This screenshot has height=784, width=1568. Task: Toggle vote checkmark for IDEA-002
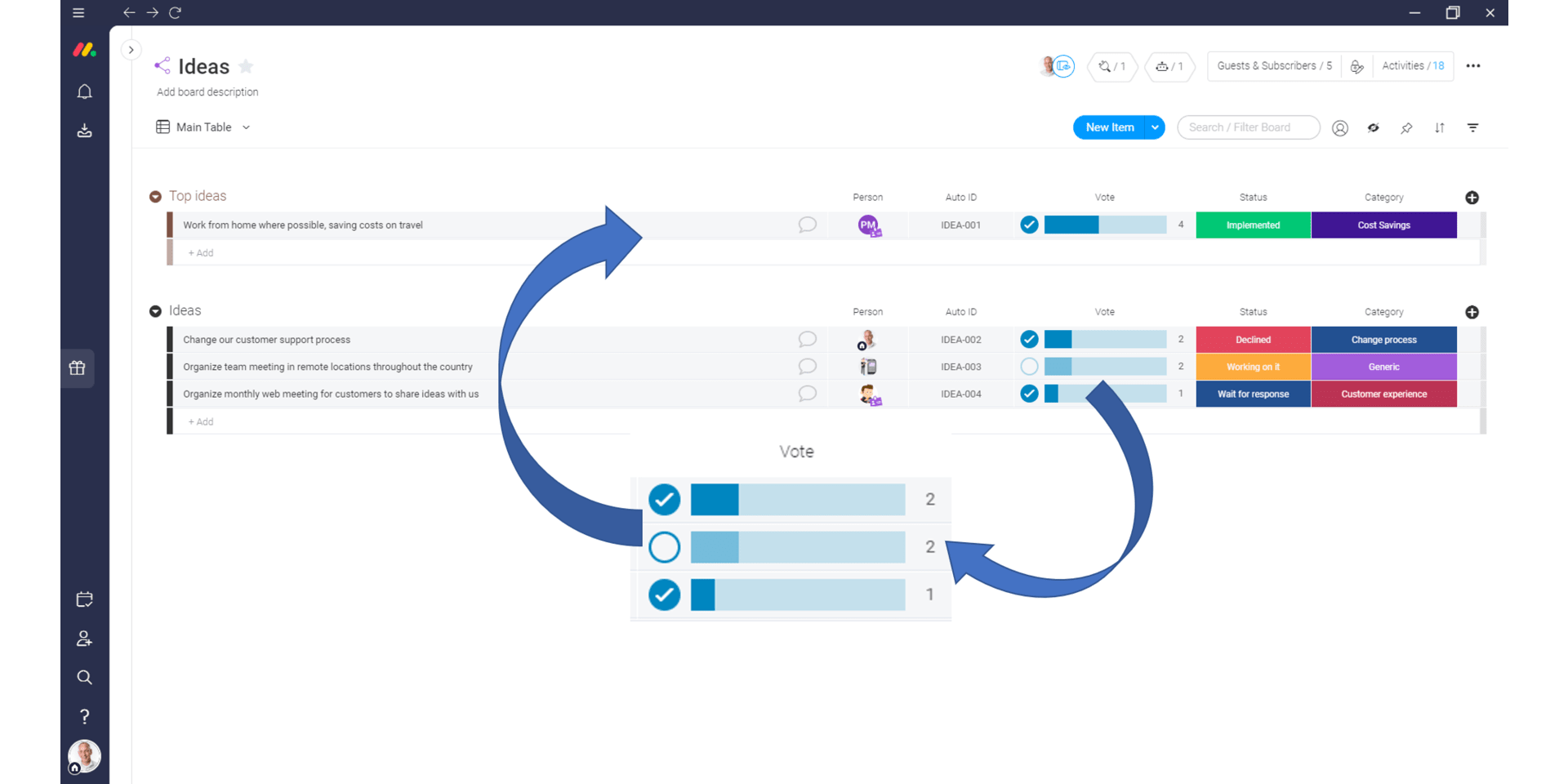pos(1029,339)
